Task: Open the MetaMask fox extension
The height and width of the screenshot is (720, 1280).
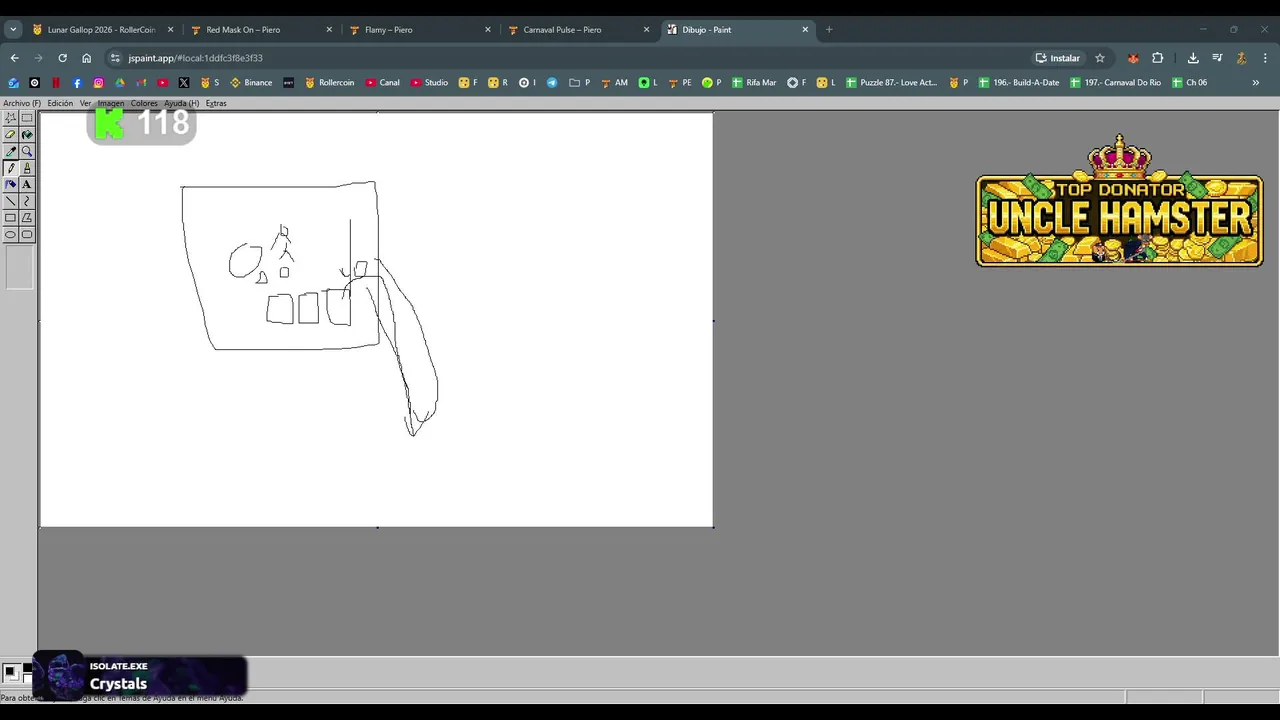Action: [x=1133, y=58]
